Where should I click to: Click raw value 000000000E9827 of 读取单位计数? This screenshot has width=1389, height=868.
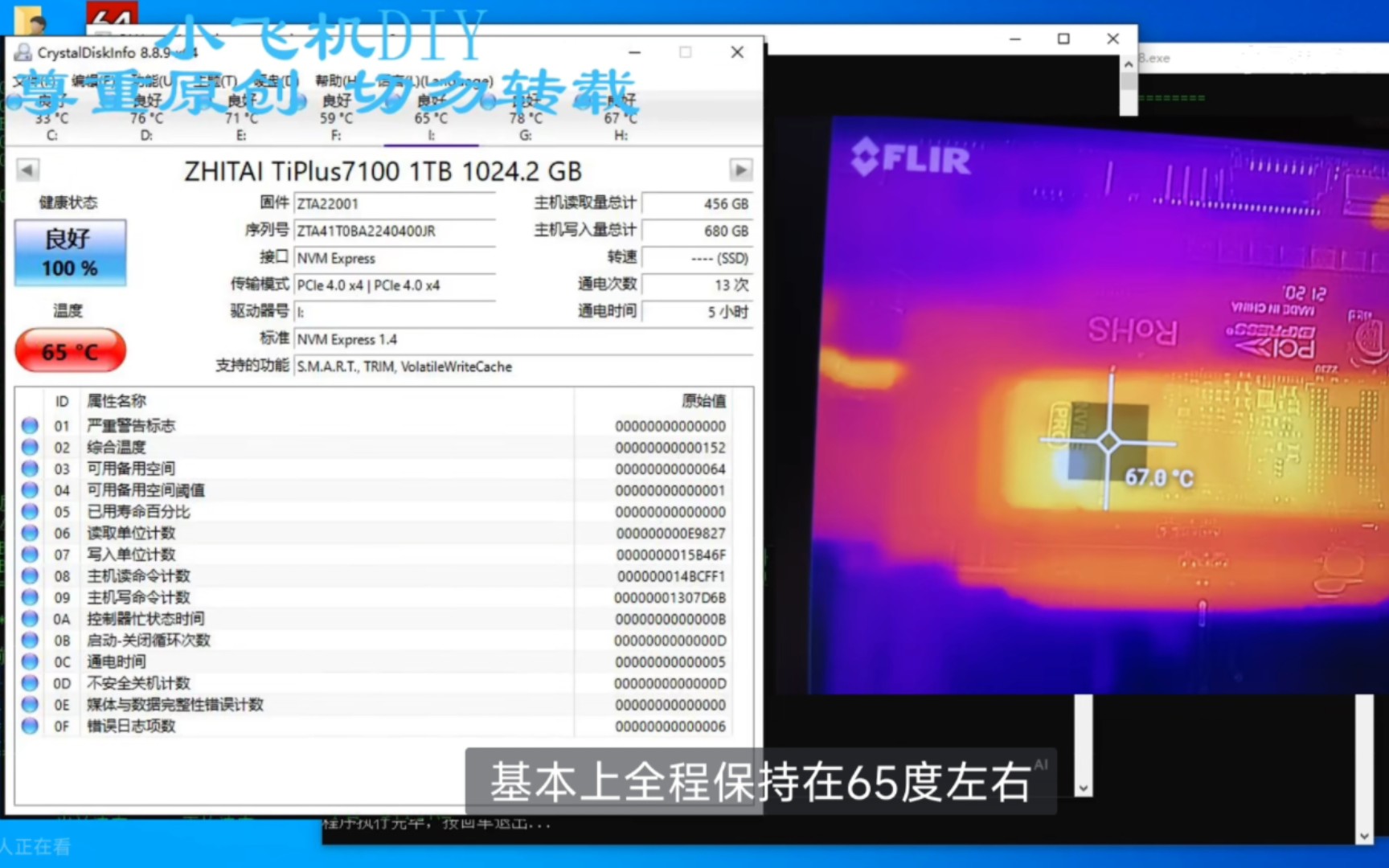[x=670, y=534]
